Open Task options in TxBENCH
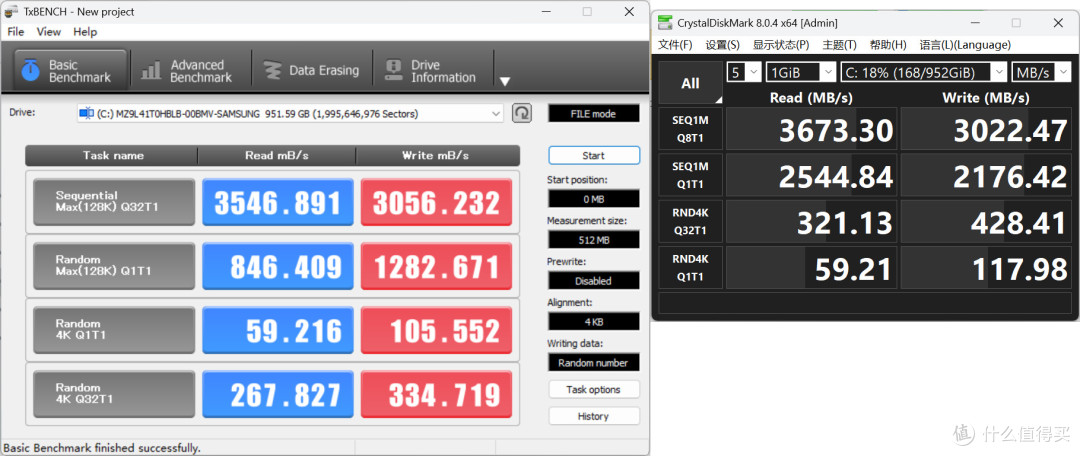This screenshot has width=1080, height=456. (593, 389)
